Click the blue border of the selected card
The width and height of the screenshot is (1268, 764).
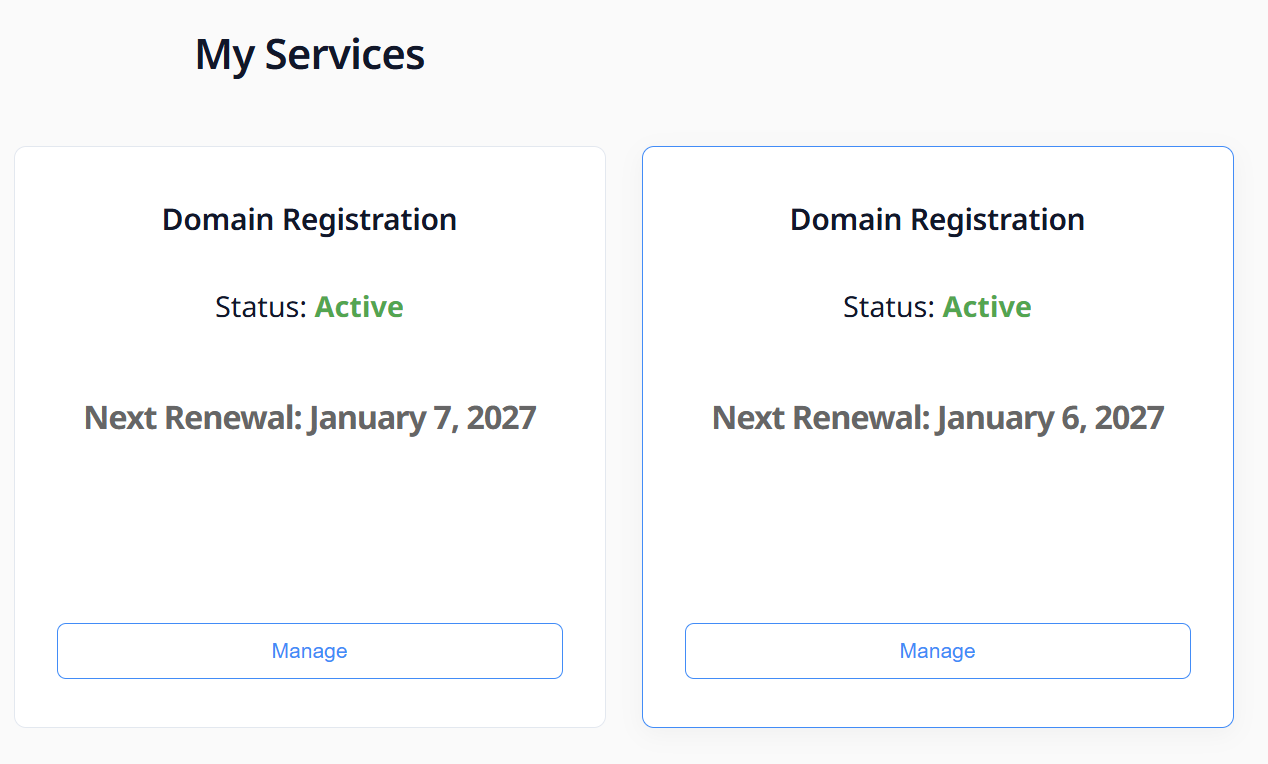pyautogui.click(x=642, y=435)
